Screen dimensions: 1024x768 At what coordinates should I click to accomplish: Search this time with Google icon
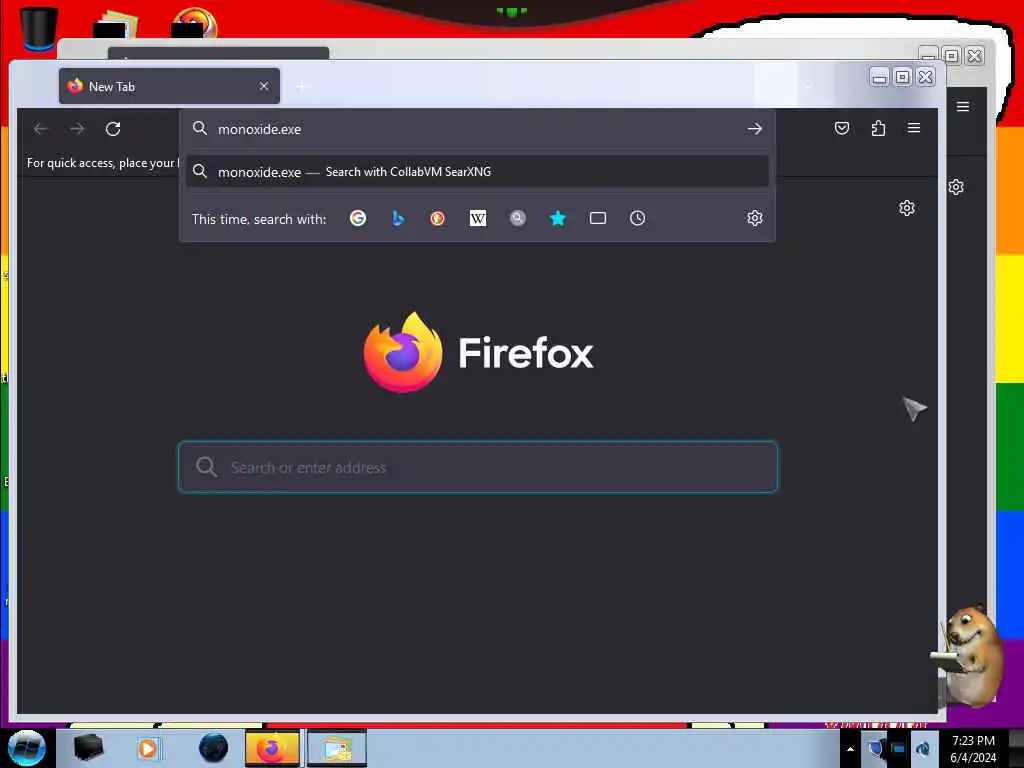(x=358, y=218)
